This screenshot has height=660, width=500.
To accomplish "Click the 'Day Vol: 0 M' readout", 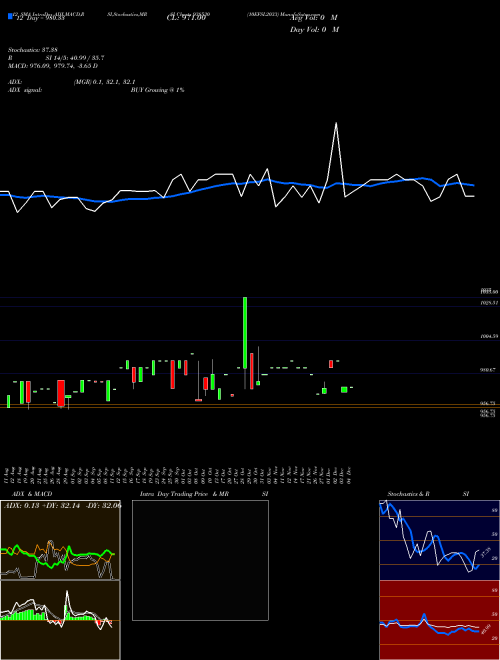I will 314,30.
